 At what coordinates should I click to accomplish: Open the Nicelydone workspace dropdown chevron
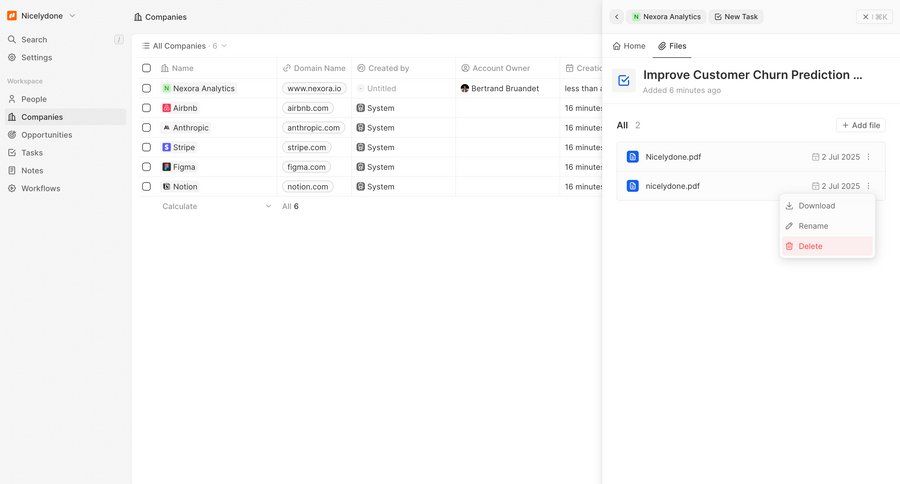(72, 16)
